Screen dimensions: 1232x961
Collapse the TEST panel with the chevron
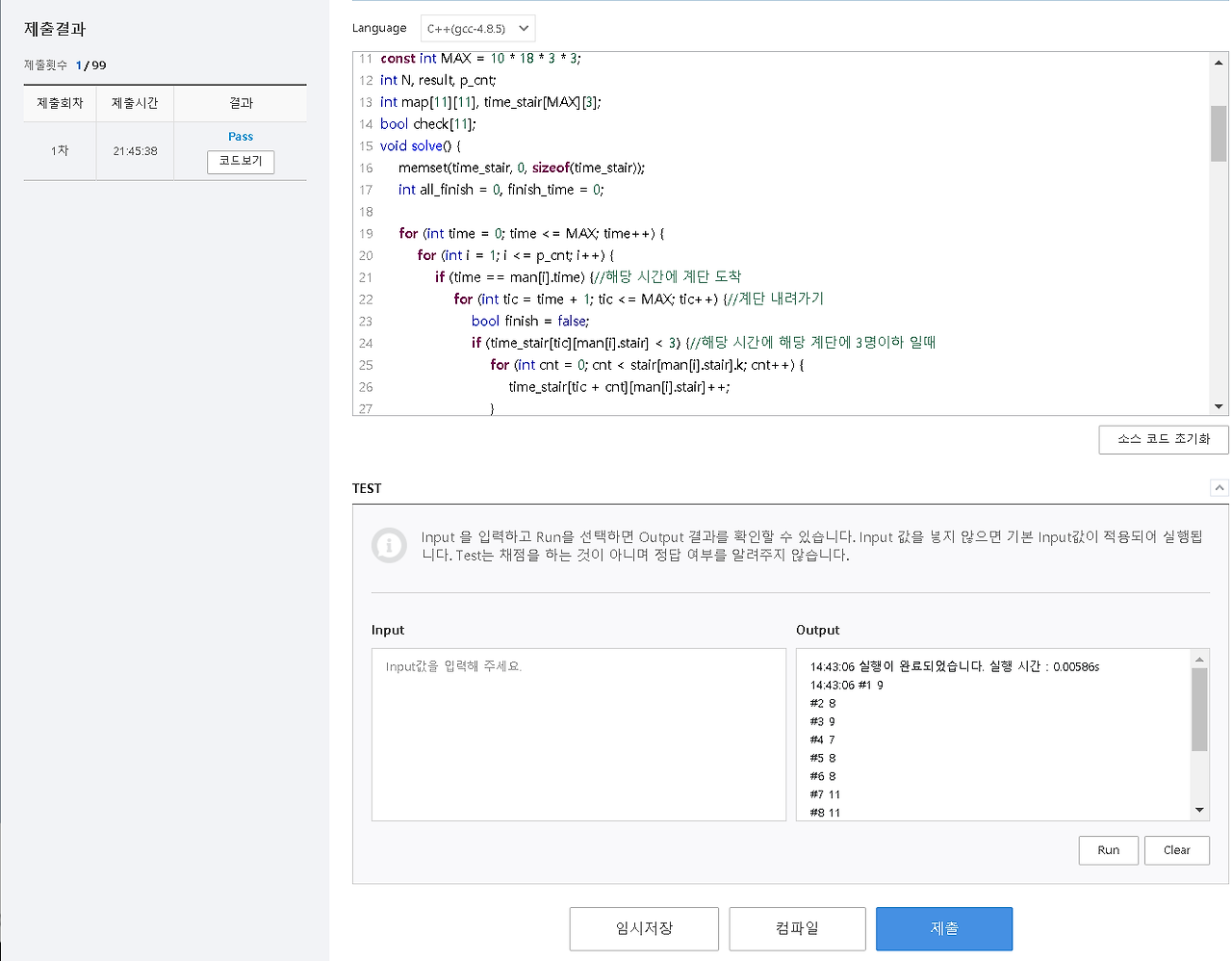pos(1219,487)
